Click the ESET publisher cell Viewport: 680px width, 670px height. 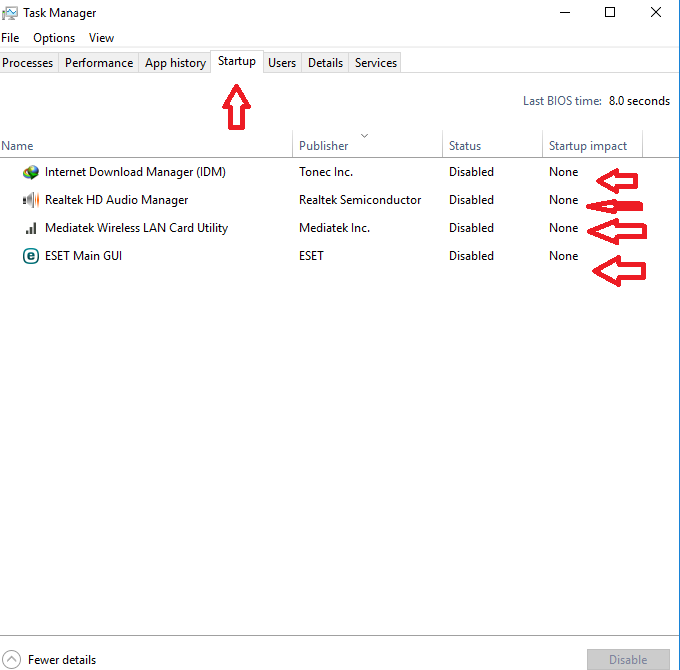(311, 256)
